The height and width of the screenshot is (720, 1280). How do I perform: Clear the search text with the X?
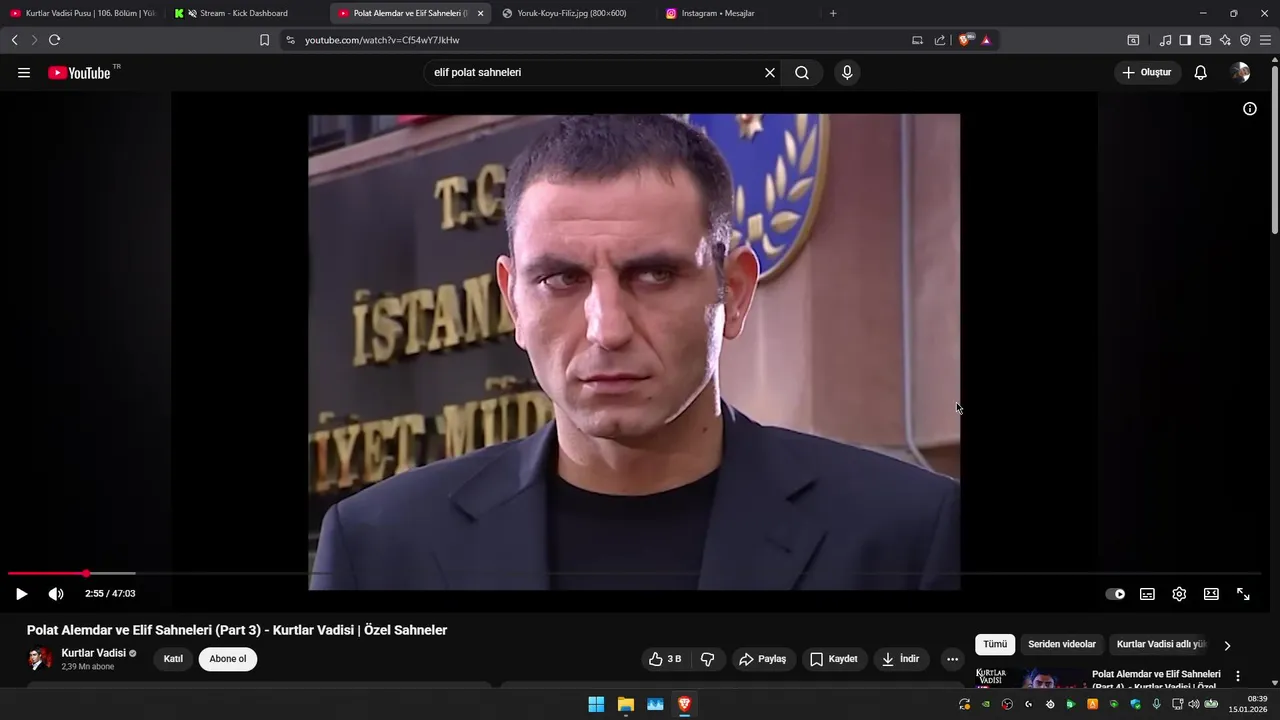(770, 73)
